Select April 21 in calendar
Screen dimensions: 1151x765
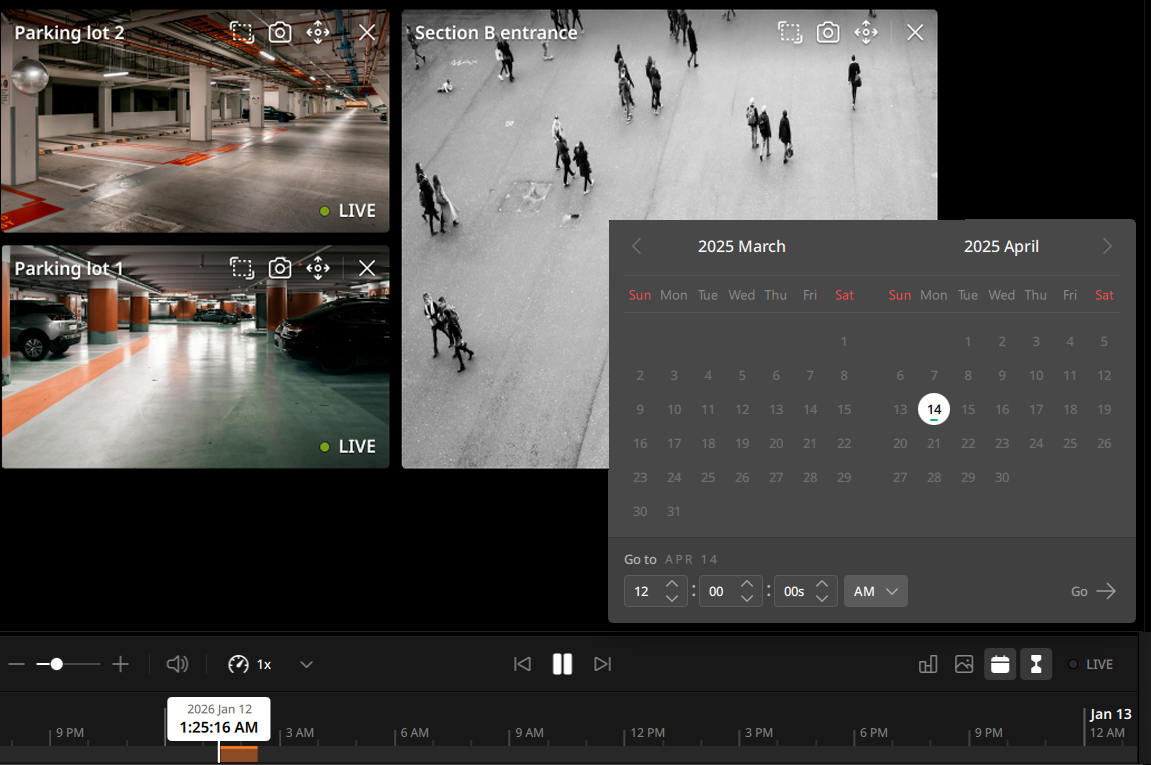tap(934, 443)
